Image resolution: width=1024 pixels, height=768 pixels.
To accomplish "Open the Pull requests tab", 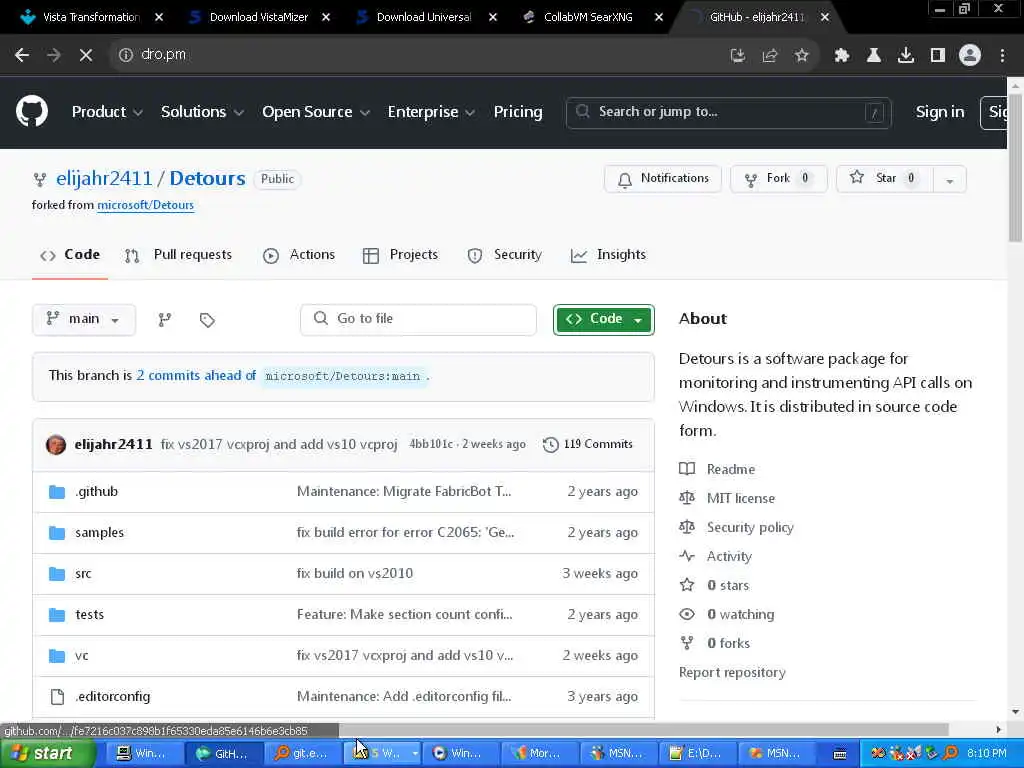I will click(x=178, y=255).
